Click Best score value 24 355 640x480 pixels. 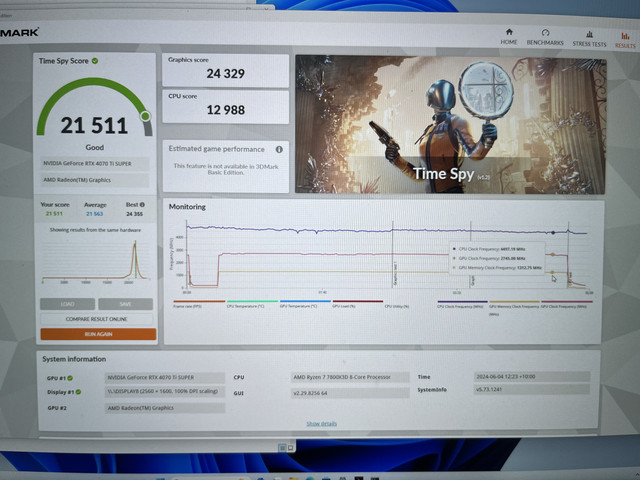coord(135,214)
